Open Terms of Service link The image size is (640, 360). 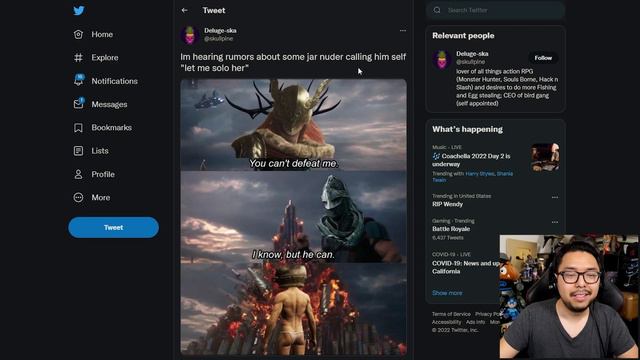click(451, 314)
